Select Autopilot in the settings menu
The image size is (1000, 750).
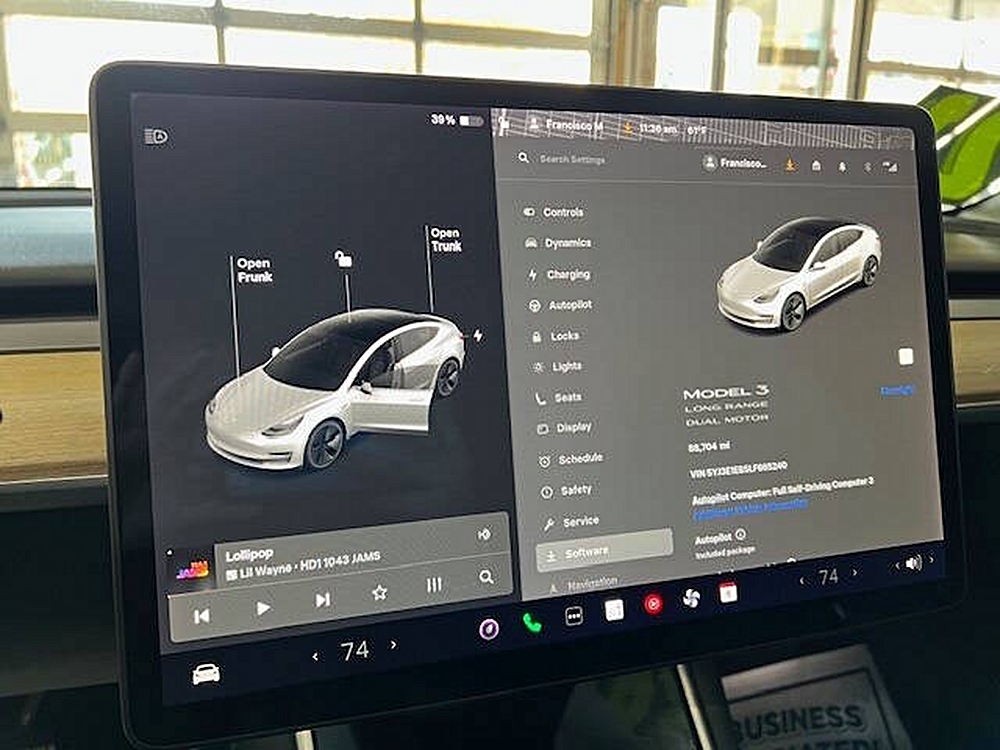click(x=569, y=305)
